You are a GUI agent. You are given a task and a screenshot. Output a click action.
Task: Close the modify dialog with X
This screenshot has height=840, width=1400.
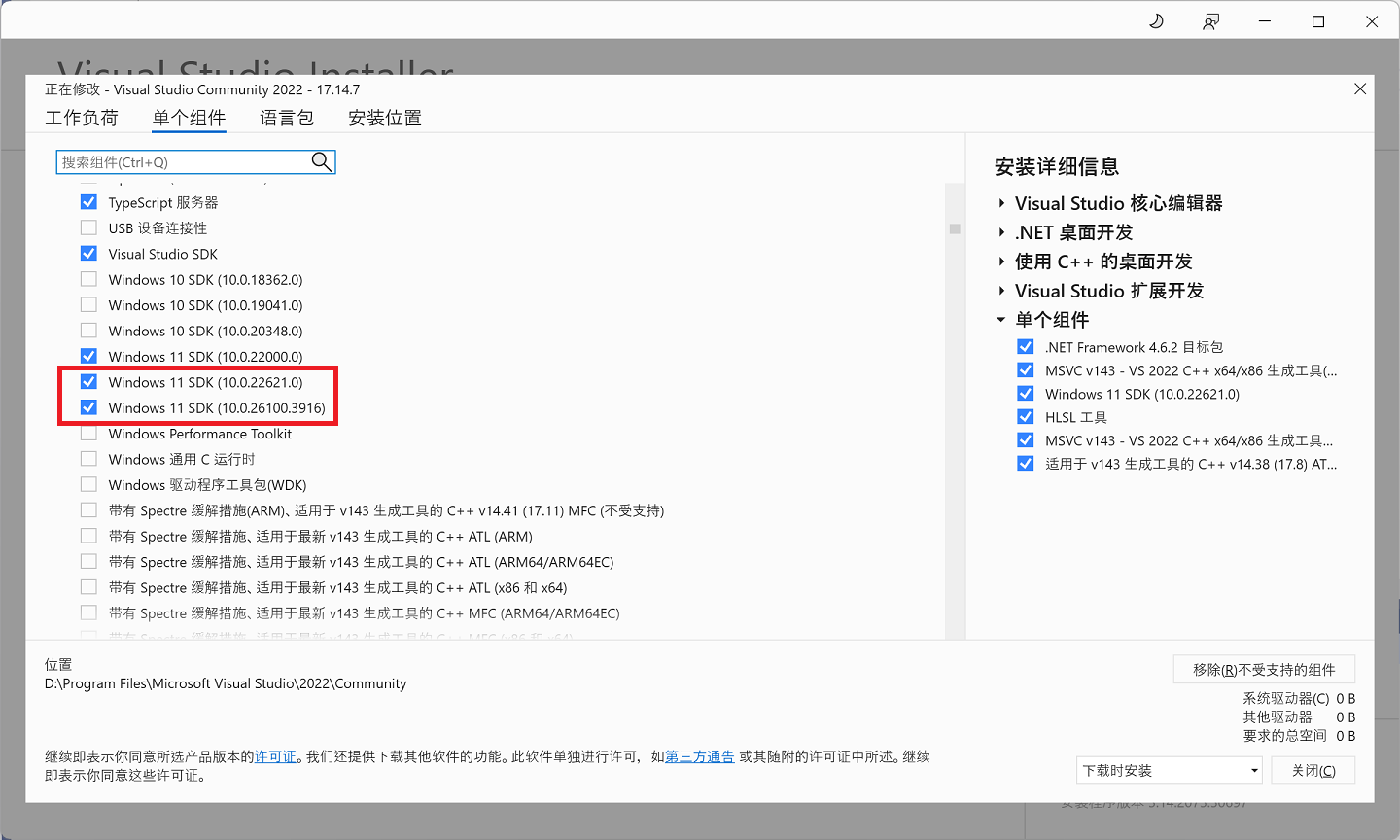1360,88
